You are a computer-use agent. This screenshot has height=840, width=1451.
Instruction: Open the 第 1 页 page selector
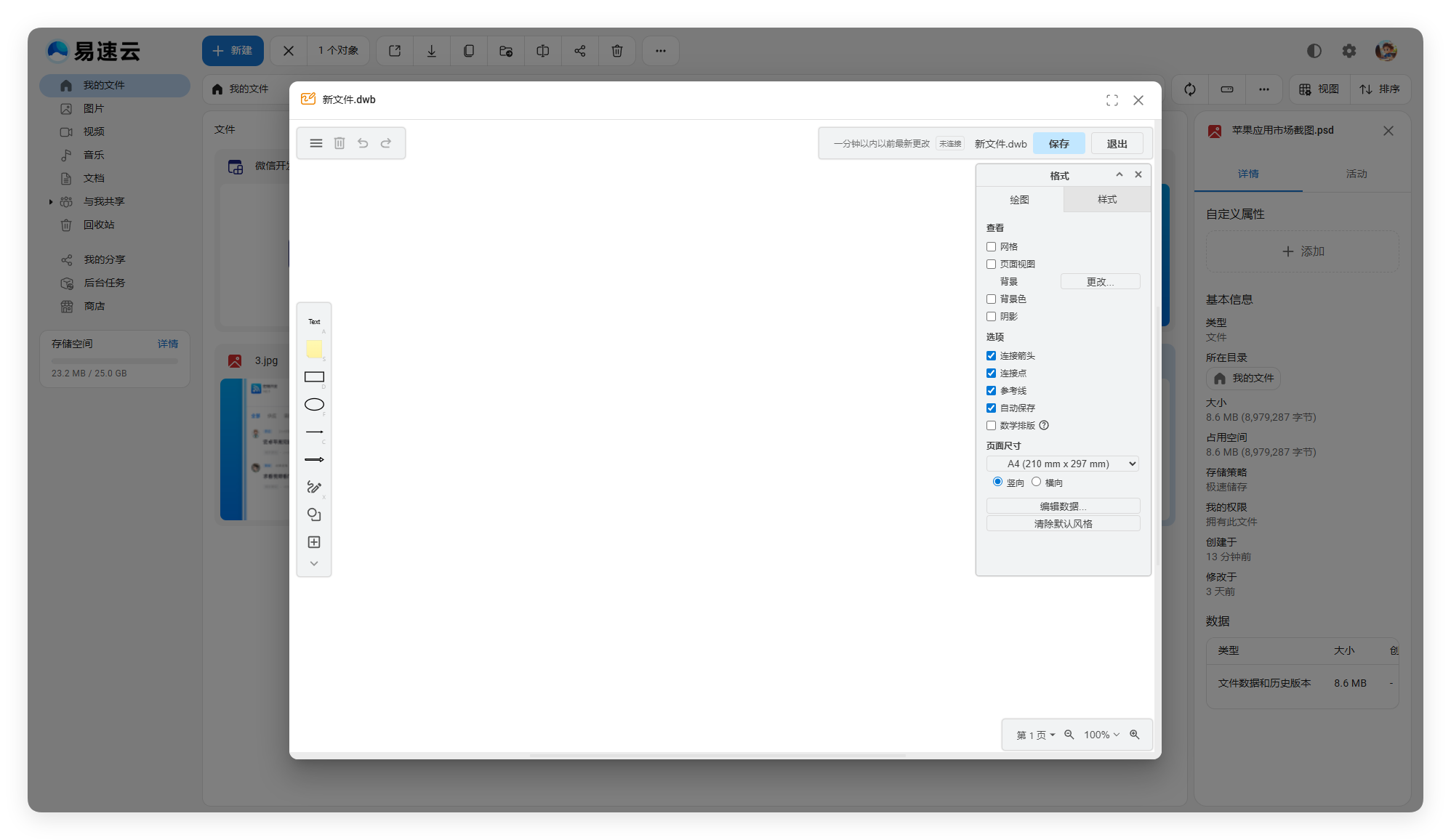(1035, 735)
